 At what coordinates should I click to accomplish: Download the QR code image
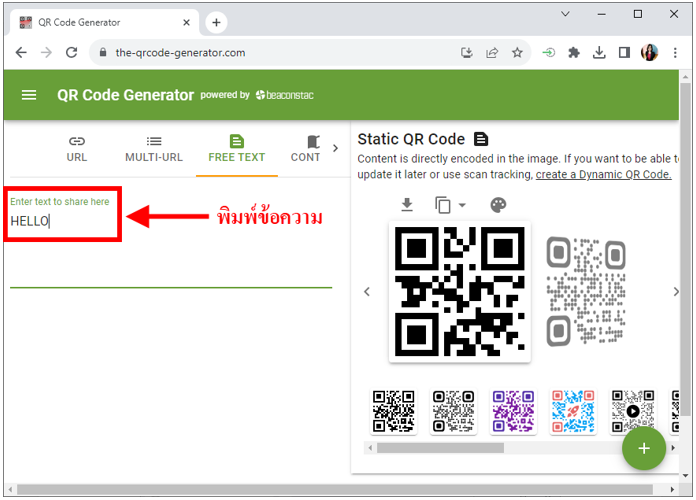(407, 205)
